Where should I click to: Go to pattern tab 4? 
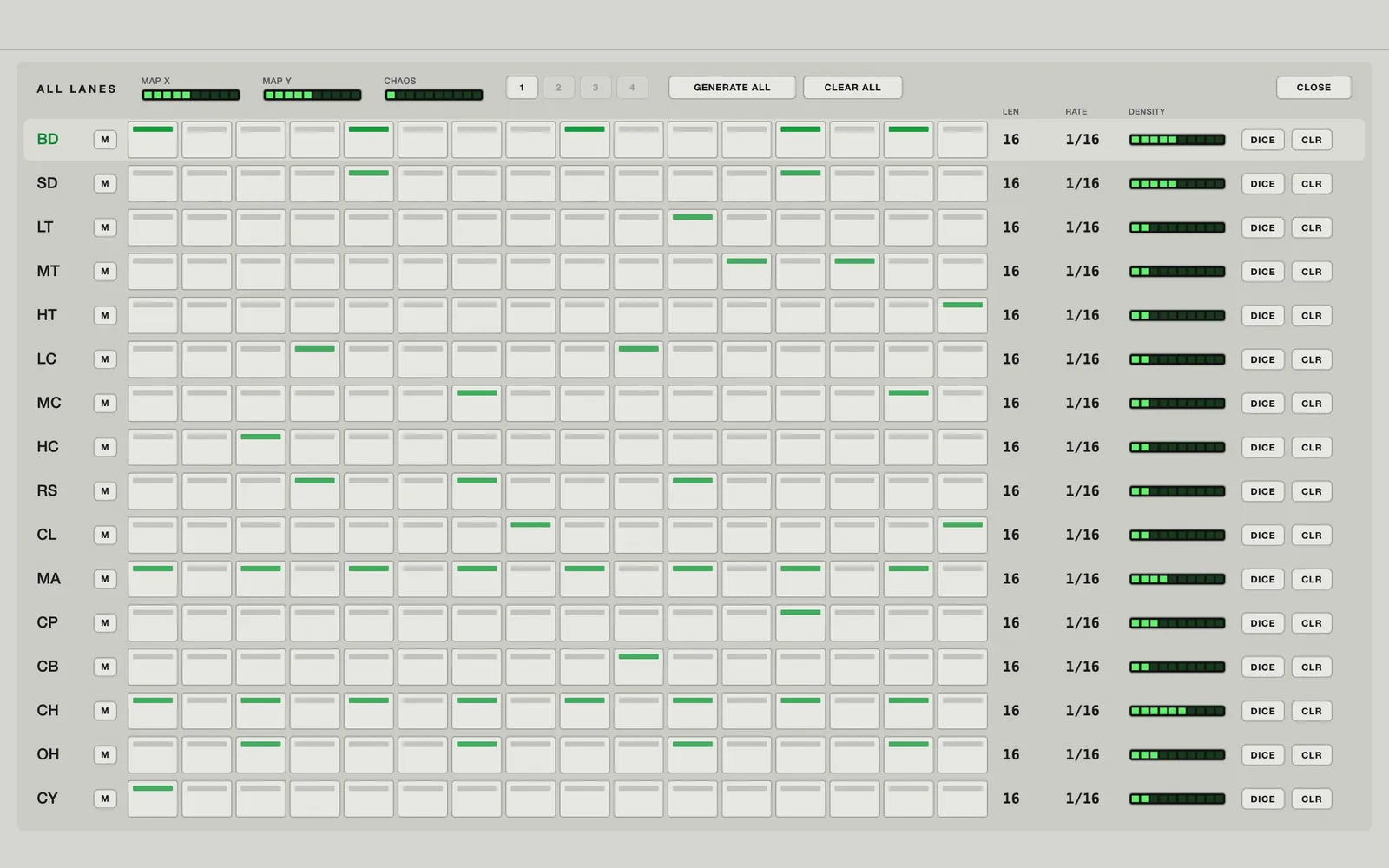pos(632,88)
